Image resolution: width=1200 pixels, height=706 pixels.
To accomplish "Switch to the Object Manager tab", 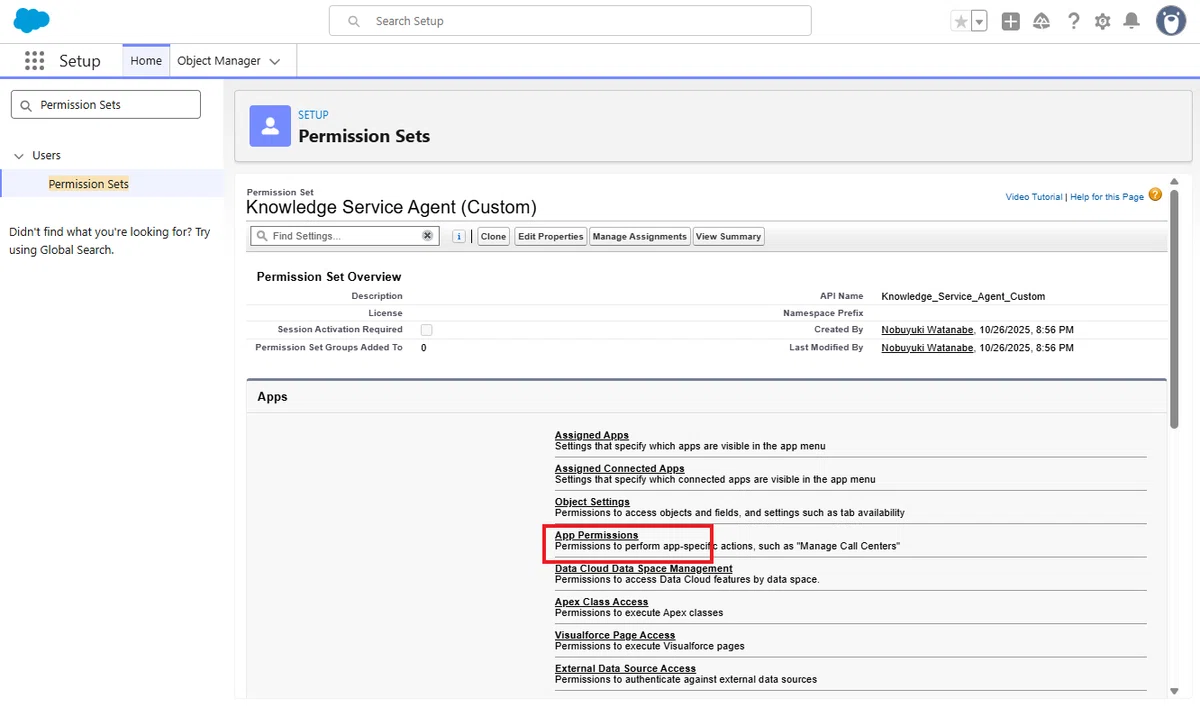I will [x=219, y=61].
